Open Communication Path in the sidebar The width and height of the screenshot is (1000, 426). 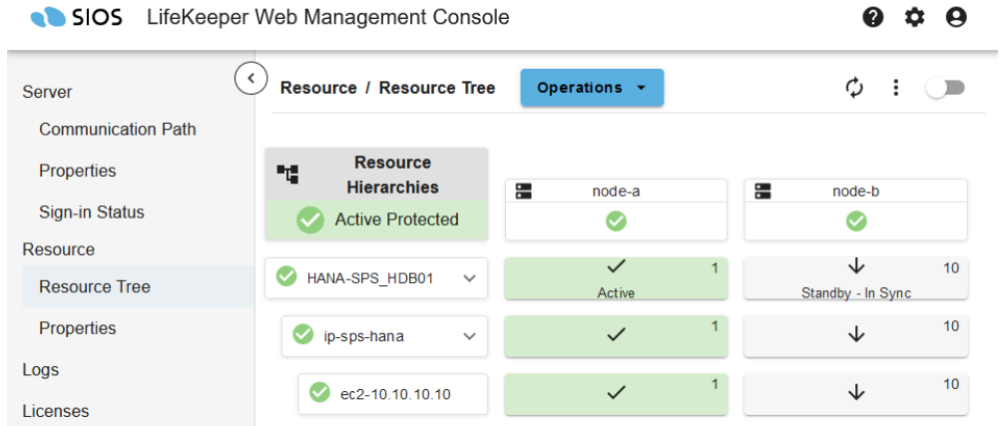tap(117, 129)
